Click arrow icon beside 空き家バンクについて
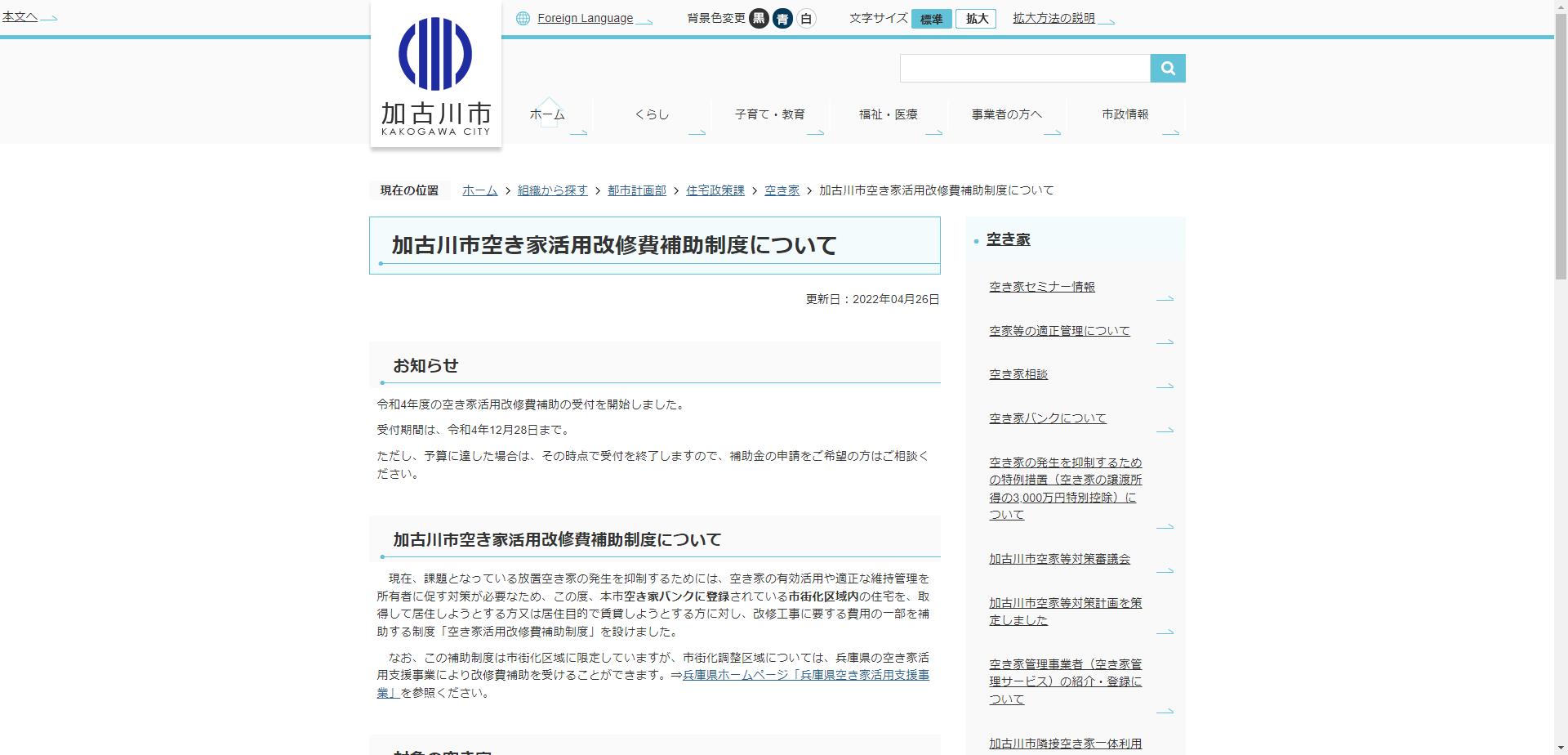The image size is (1568, 755). 1165,430
